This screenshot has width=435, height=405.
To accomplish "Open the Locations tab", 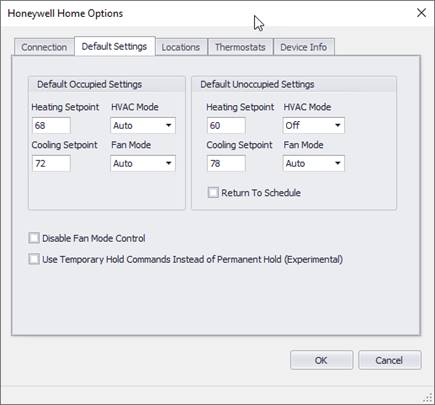I will 181,47.
